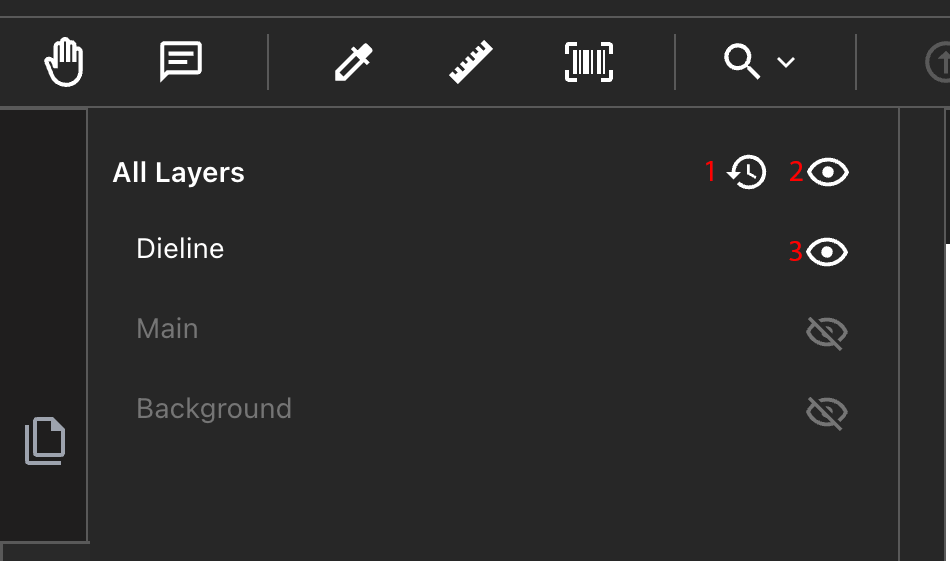Expand the zoom options dropdown arrow
This screenshot has height=561, width=950.
tap(786, 62)
